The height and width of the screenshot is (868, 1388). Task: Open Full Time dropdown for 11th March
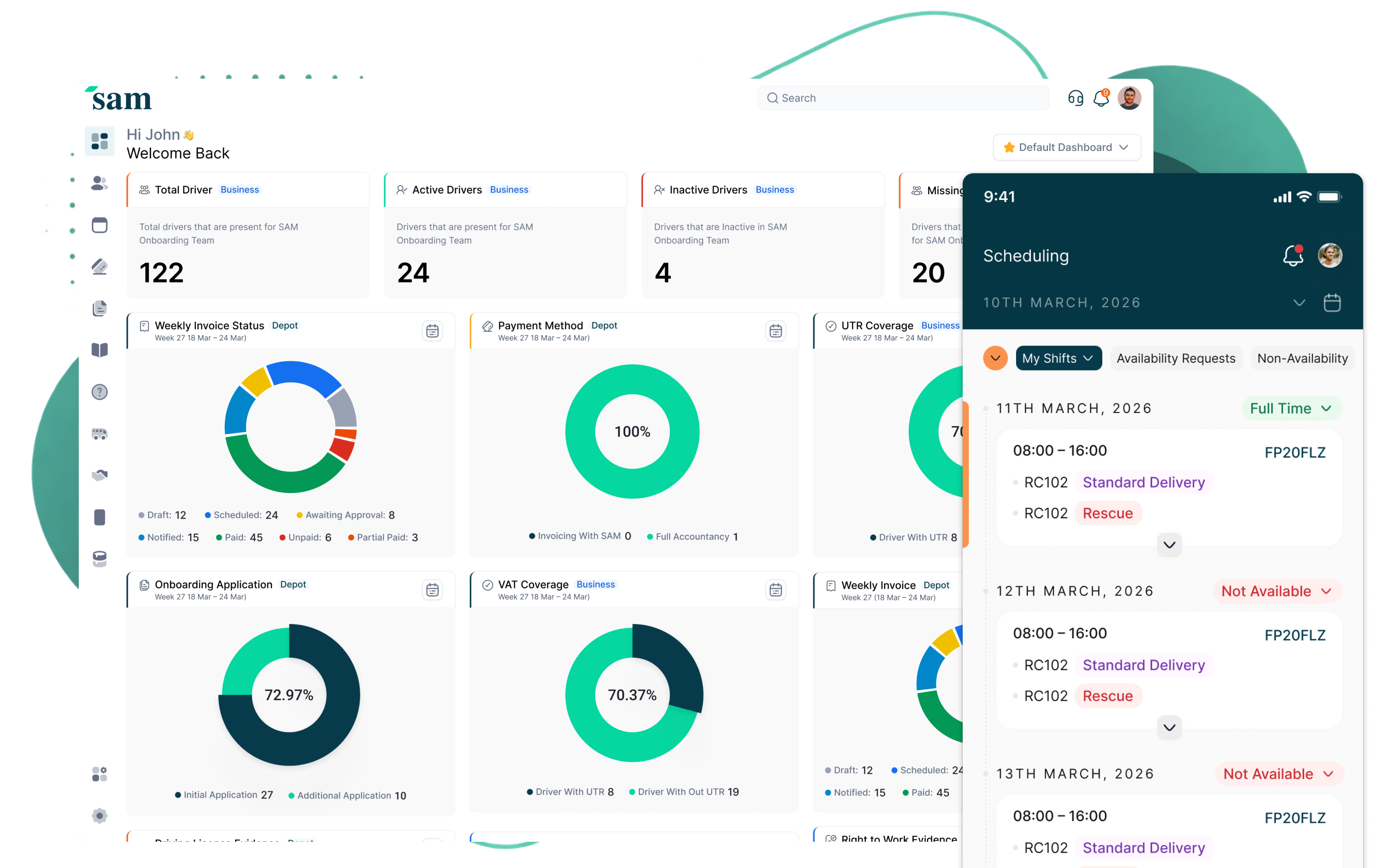tap(1291, 408)
